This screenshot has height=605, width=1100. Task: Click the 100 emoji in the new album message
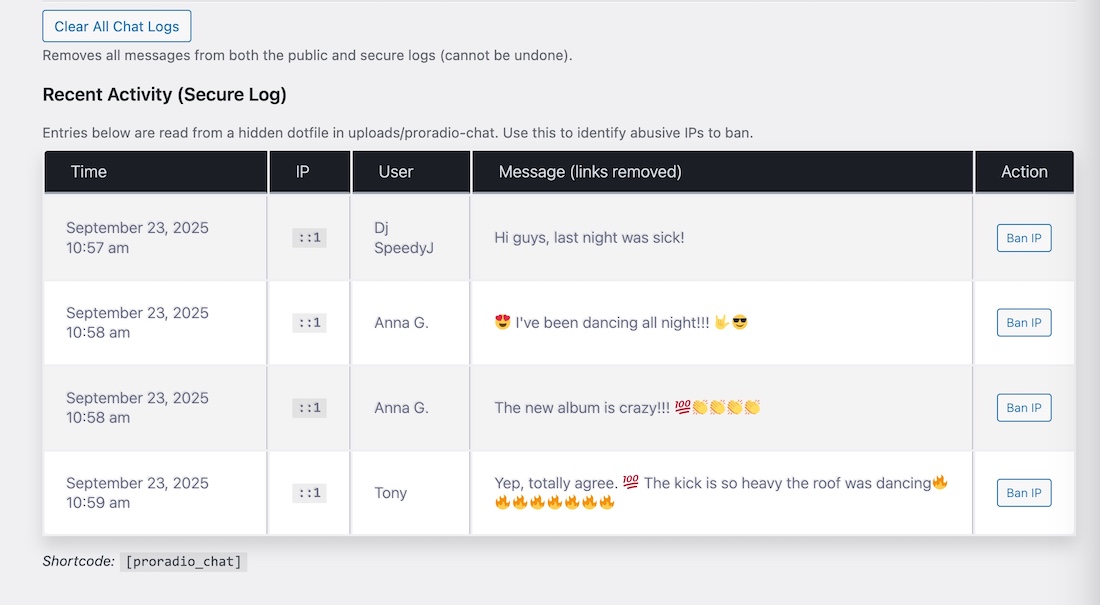pos(684,408)
